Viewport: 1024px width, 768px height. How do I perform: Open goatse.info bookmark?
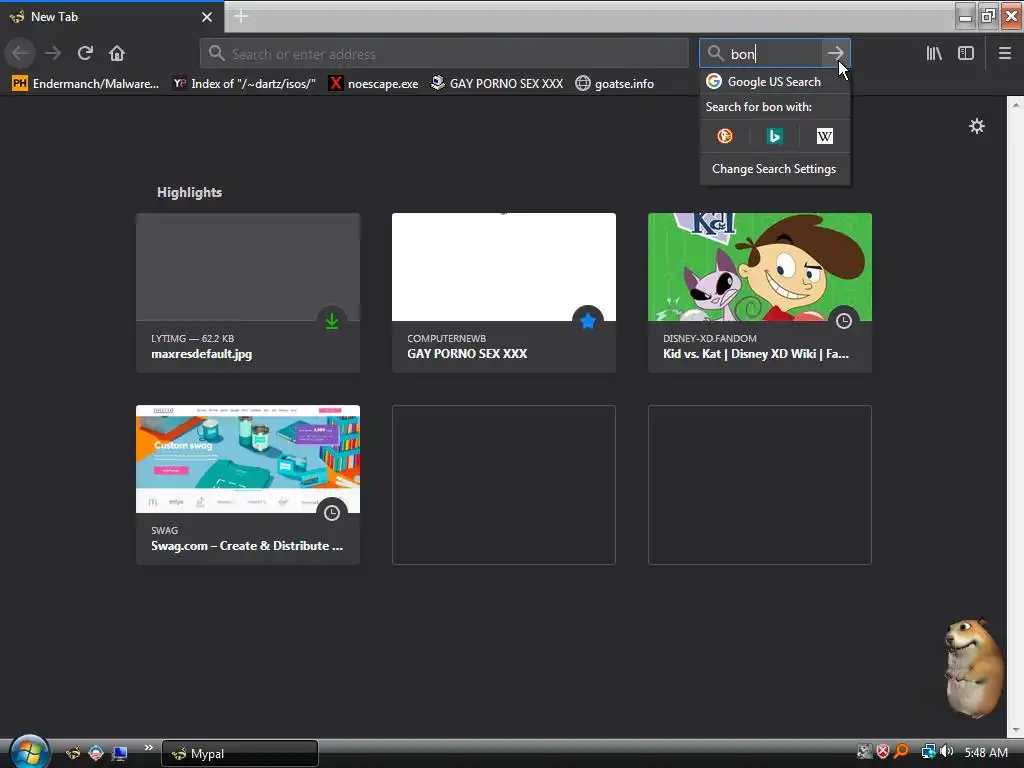(x=615, y=84)
